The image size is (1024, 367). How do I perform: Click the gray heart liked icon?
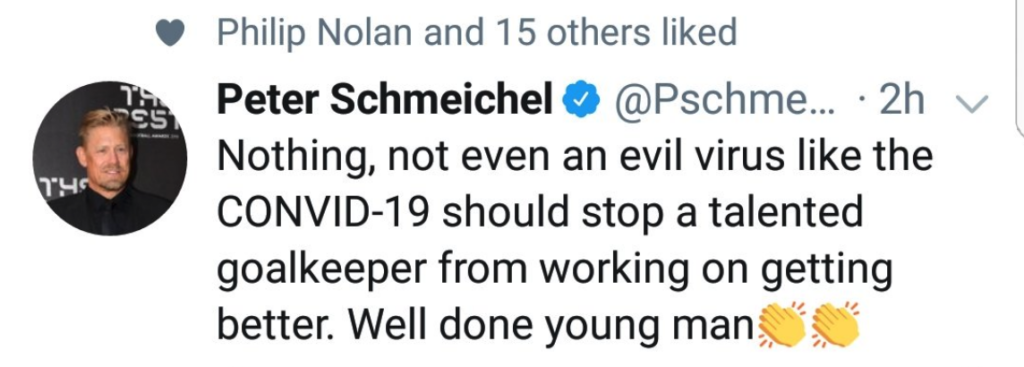coord(171,33)
